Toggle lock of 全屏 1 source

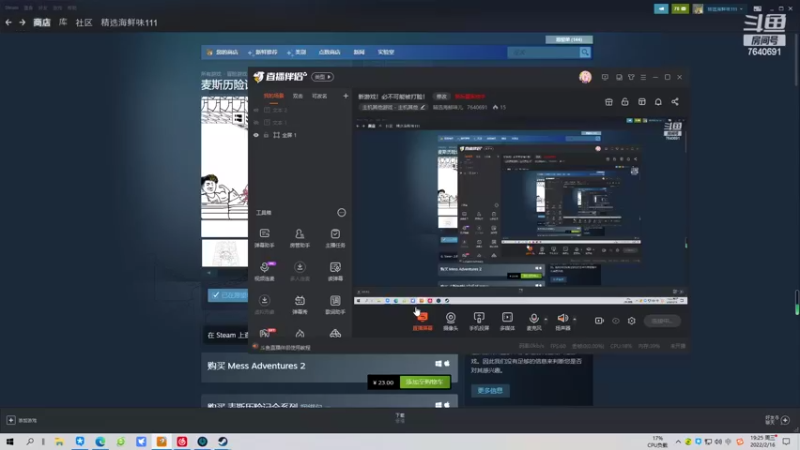pyautogui.click(x=266, y=135)
